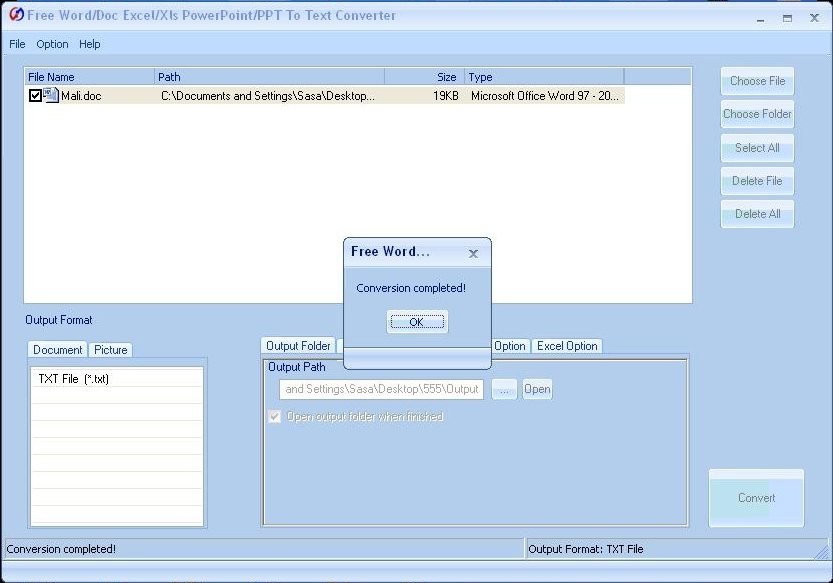The height and width of the screenshot is (583, 833).
Task: Click the 19KB size cell
Action: click(445, 96)
